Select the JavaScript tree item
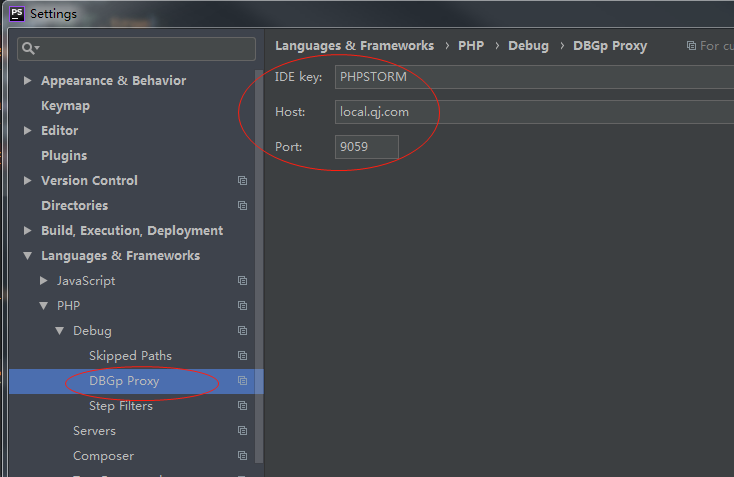This screenshot has height=477, width=734. coord(86,281)
